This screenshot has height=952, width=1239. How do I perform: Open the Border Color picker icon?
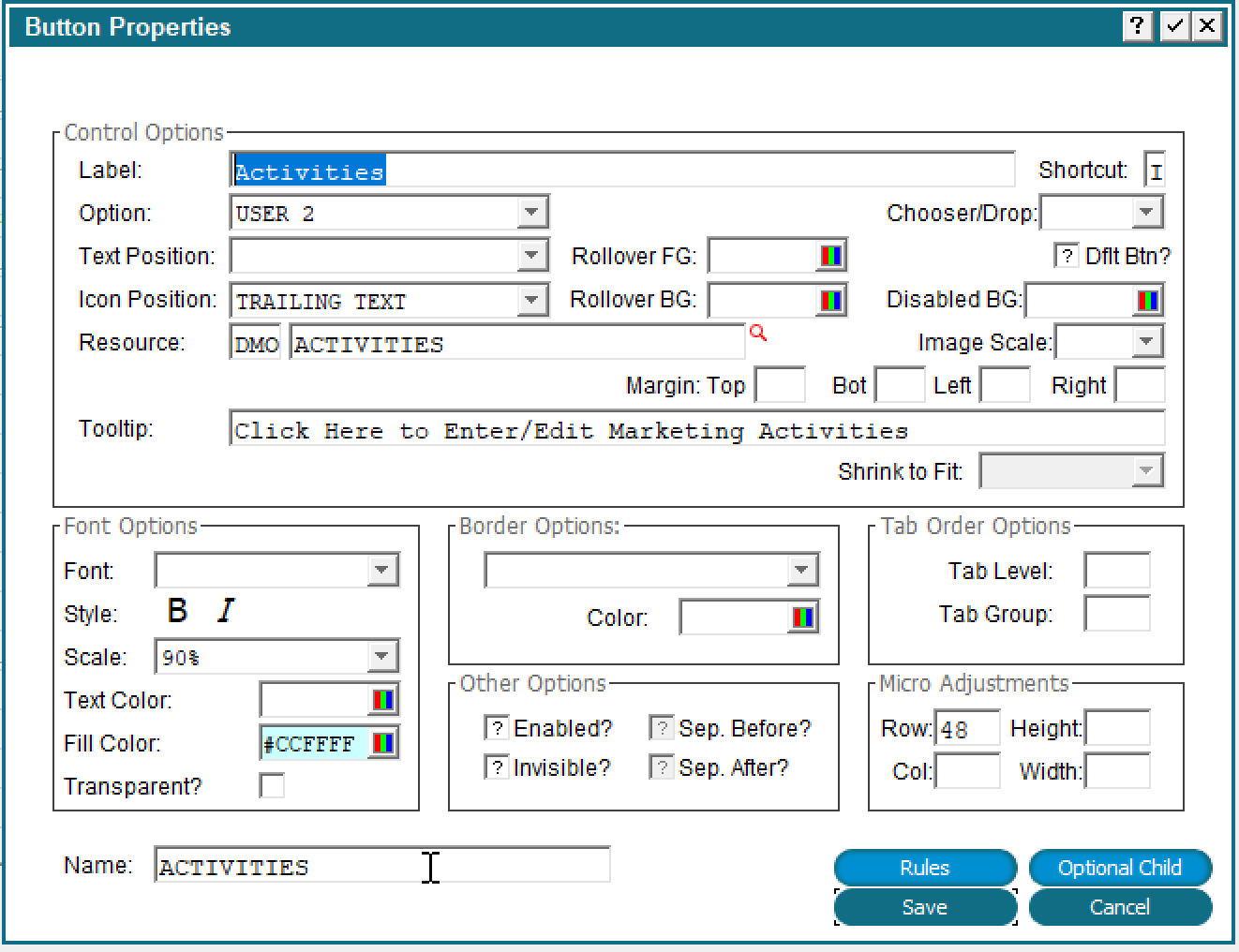803,617
